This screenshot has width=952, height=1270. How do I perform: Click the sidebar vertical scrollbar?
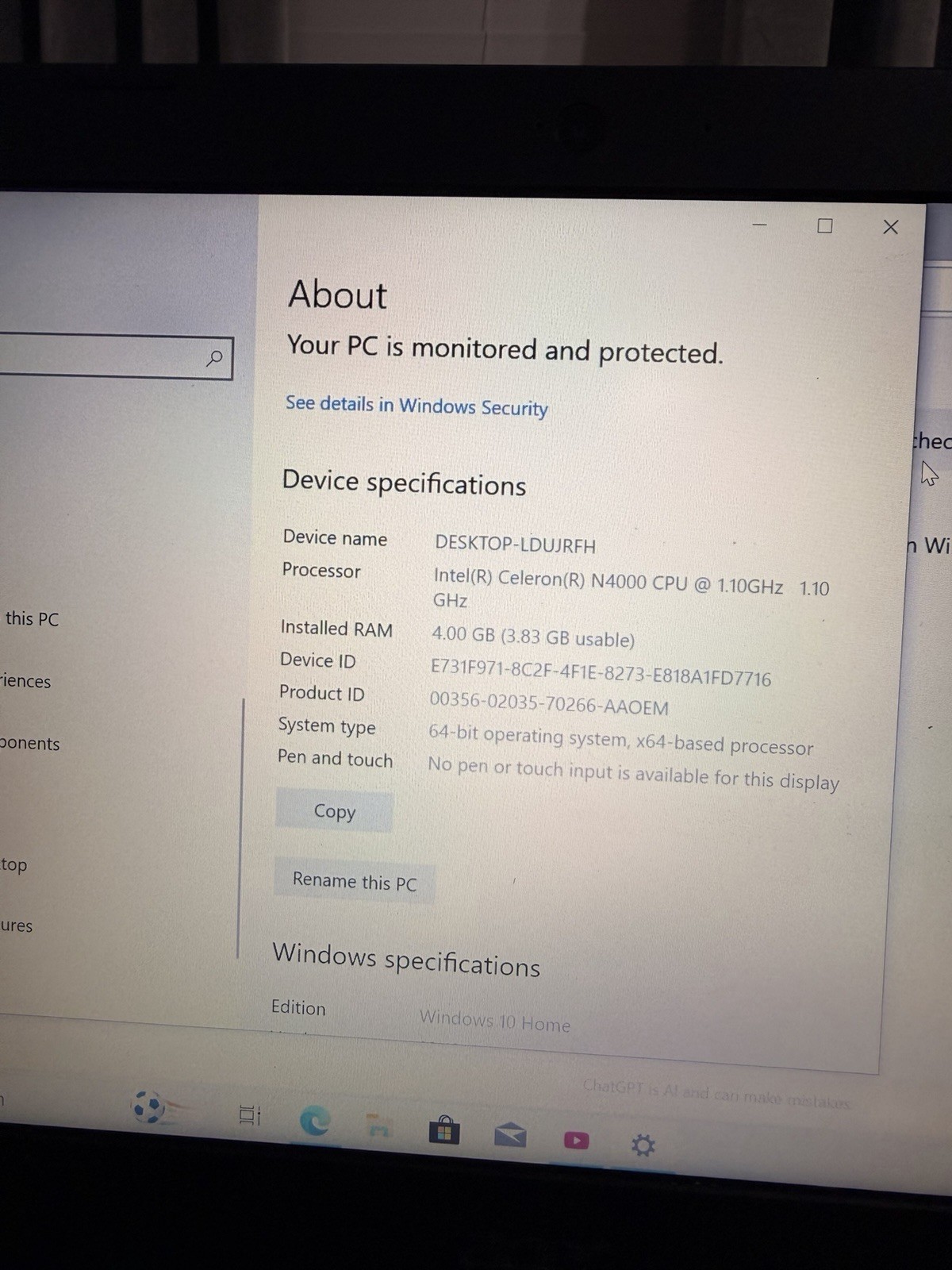coord(240,828)
